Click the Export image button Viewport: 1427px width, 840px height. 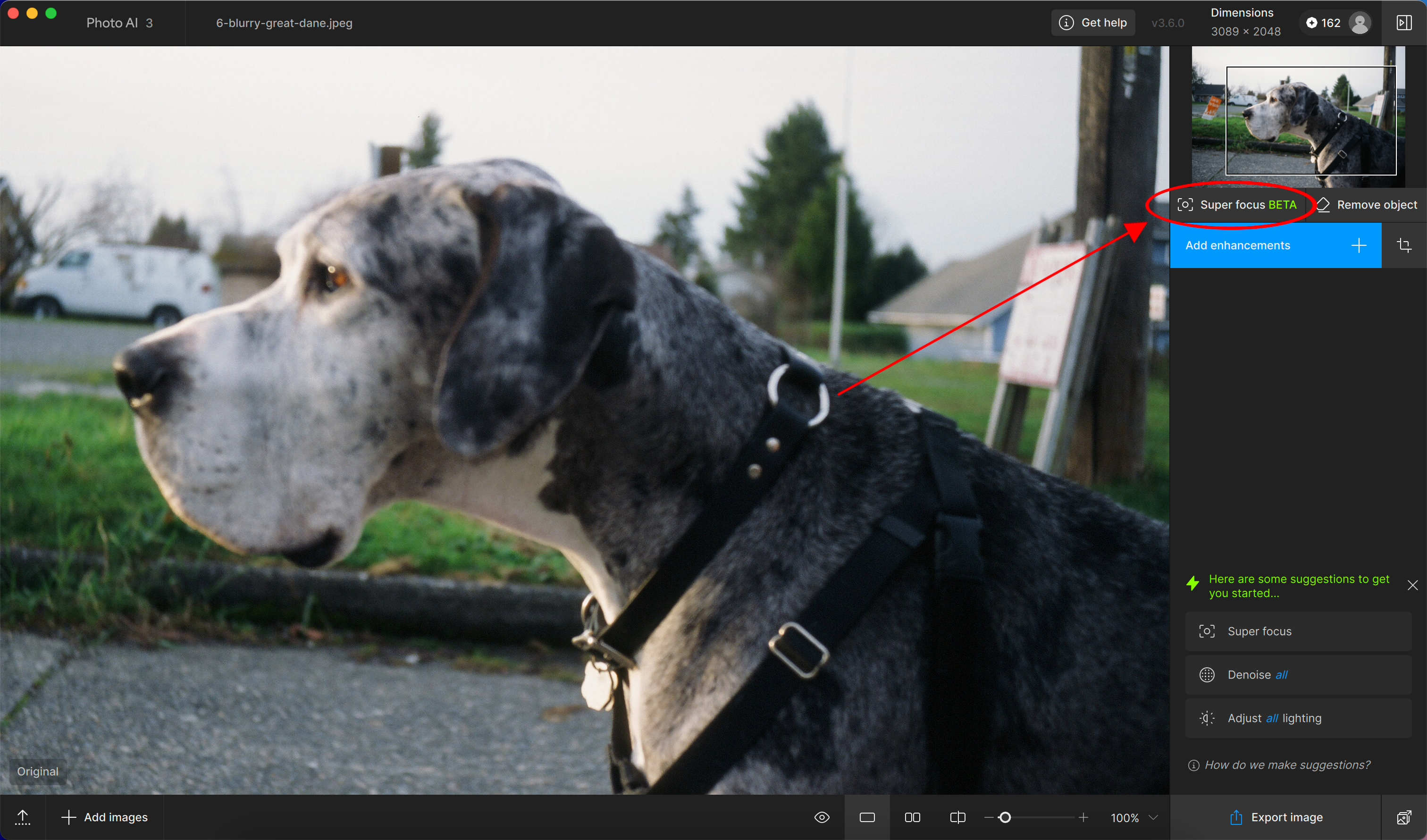(x=1276, y=817)
